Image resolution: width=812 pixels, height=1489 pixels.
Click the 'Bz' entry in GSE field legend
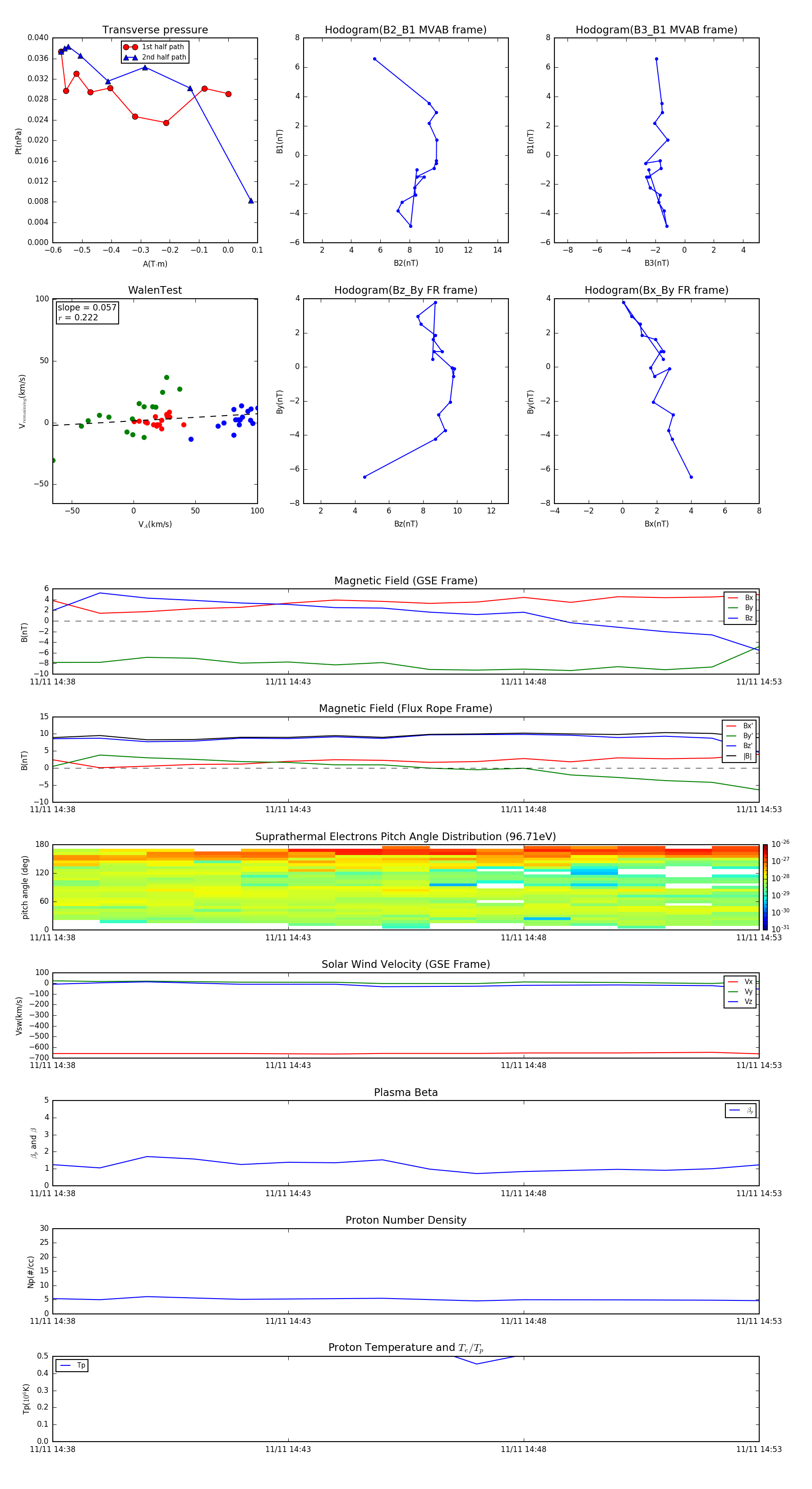click(740, 619)
